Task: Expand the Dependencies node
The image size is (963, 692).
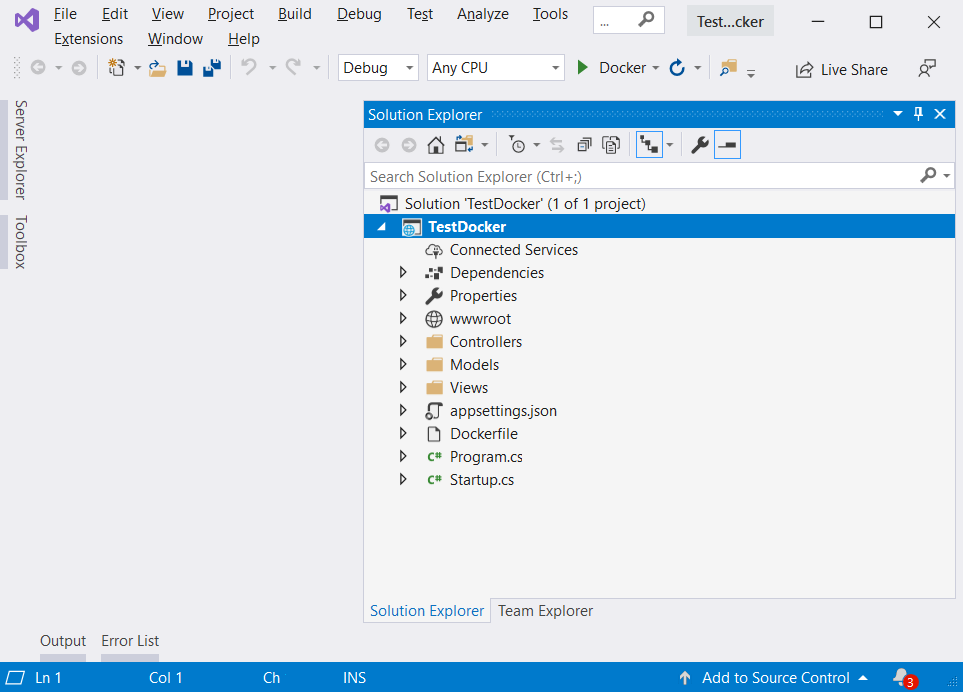Action: pyautogui.click(x=403, y=272)
